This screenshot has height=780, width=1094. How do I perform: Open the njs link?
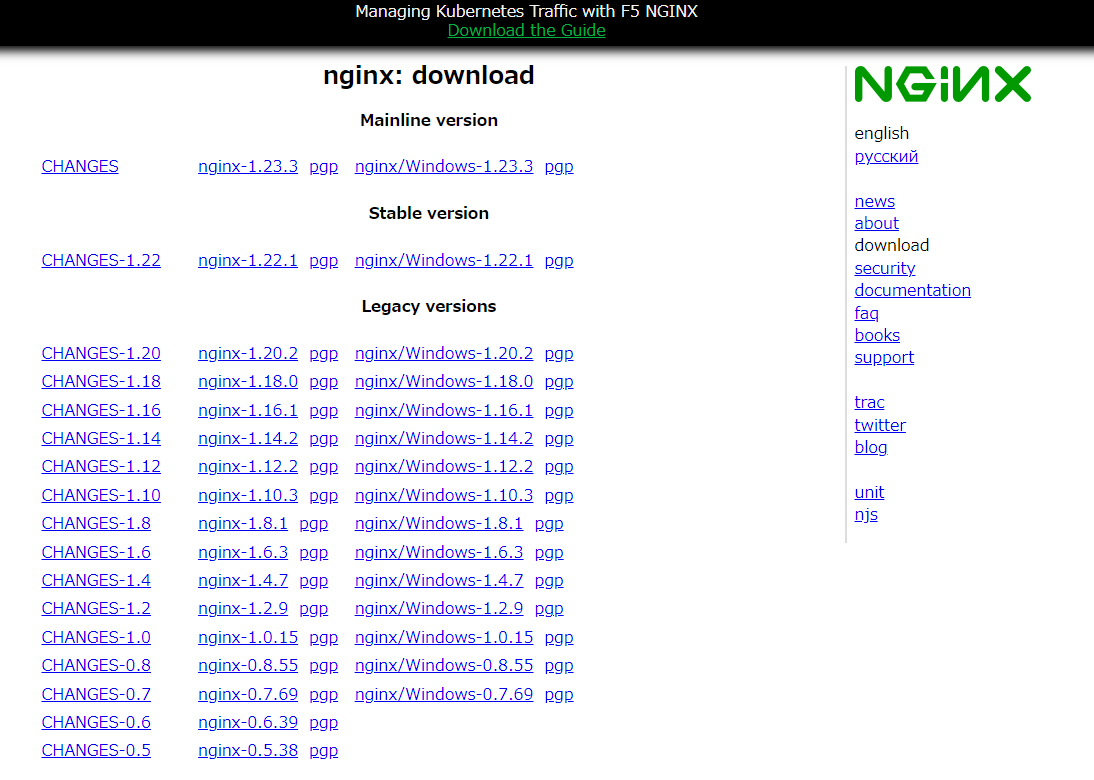pyautogui.click(x=866, y=515)
